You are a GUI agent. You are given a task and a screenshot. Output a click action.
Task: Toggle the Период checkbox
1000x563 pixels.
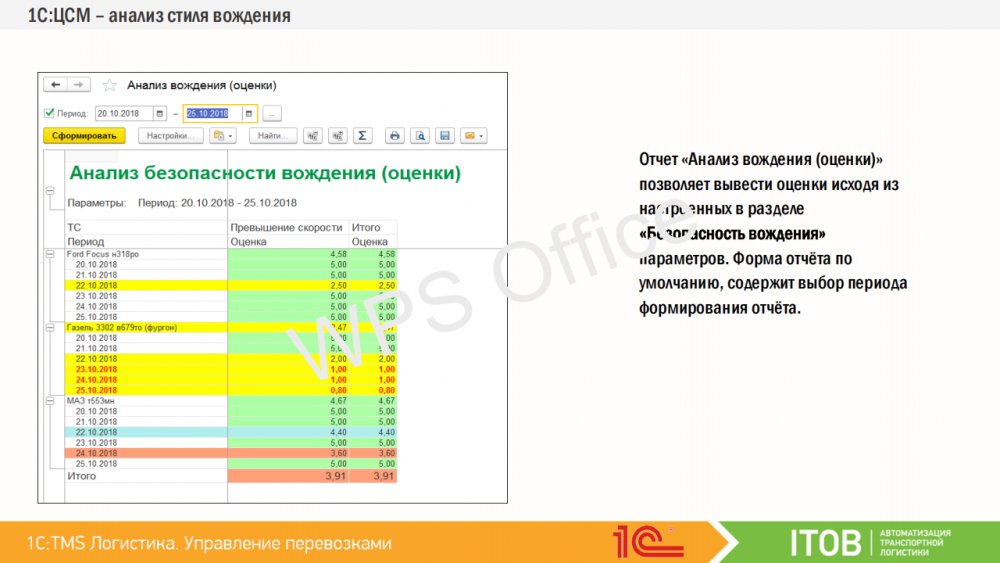pos(49,113)
